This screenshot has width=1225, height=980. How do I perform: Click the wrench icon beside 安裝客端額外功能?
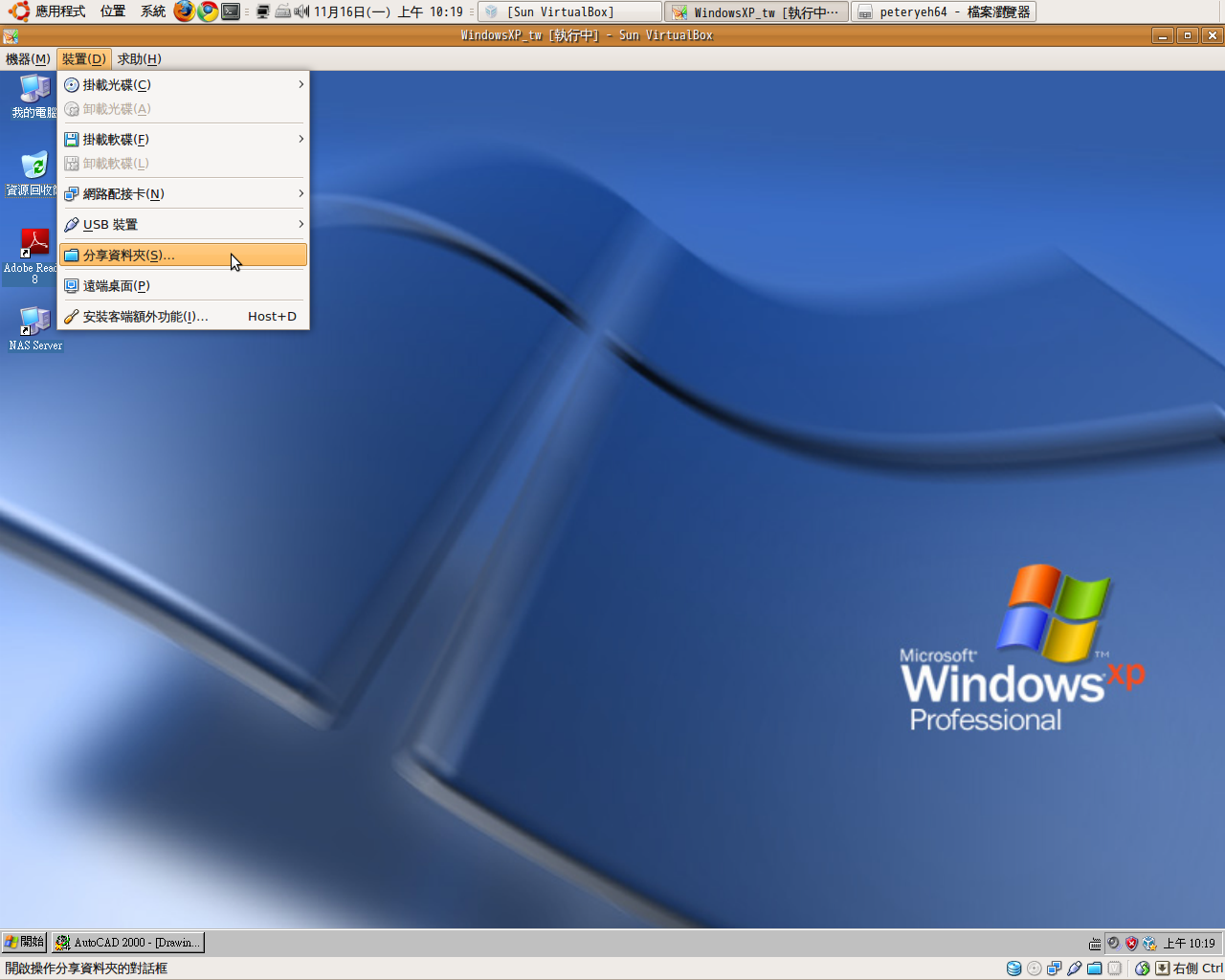tap(72, 317)
